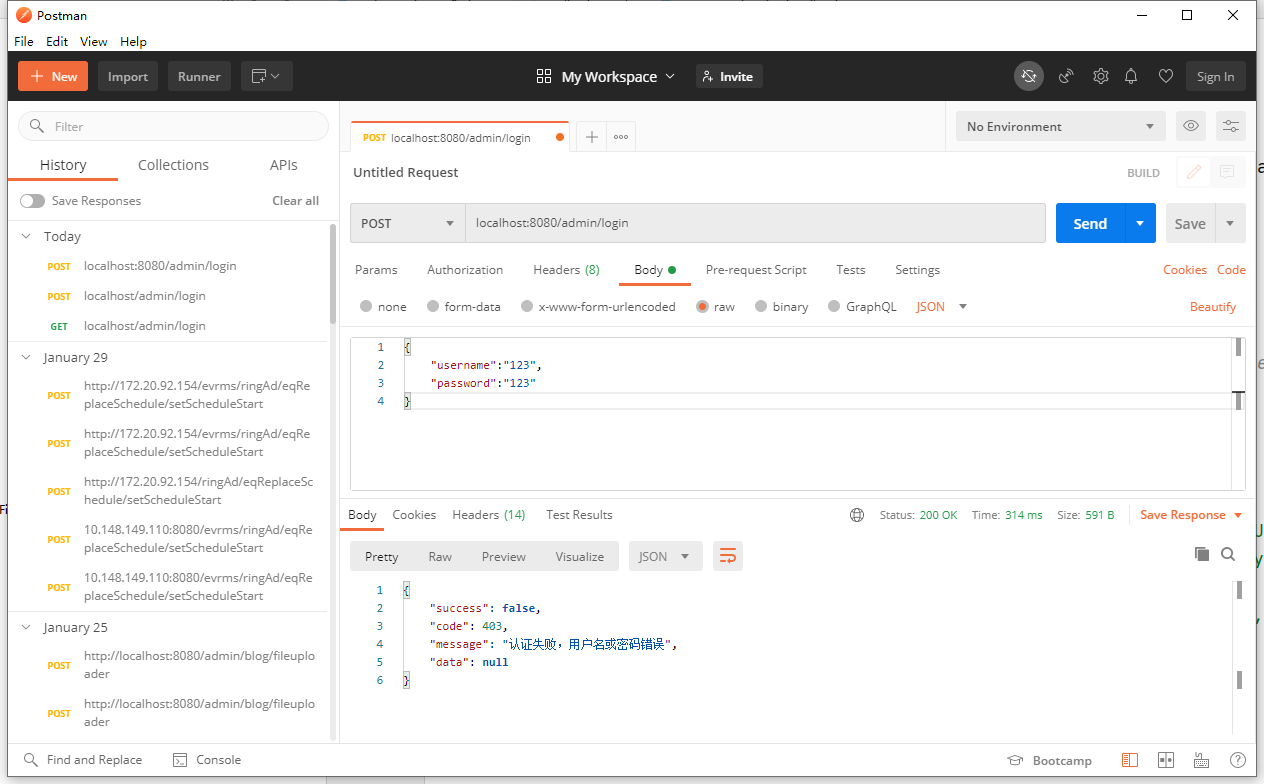Viewport: 1264px width, 784px height.
Task: Open the notifications bell
Action: tap(1131, 76)
